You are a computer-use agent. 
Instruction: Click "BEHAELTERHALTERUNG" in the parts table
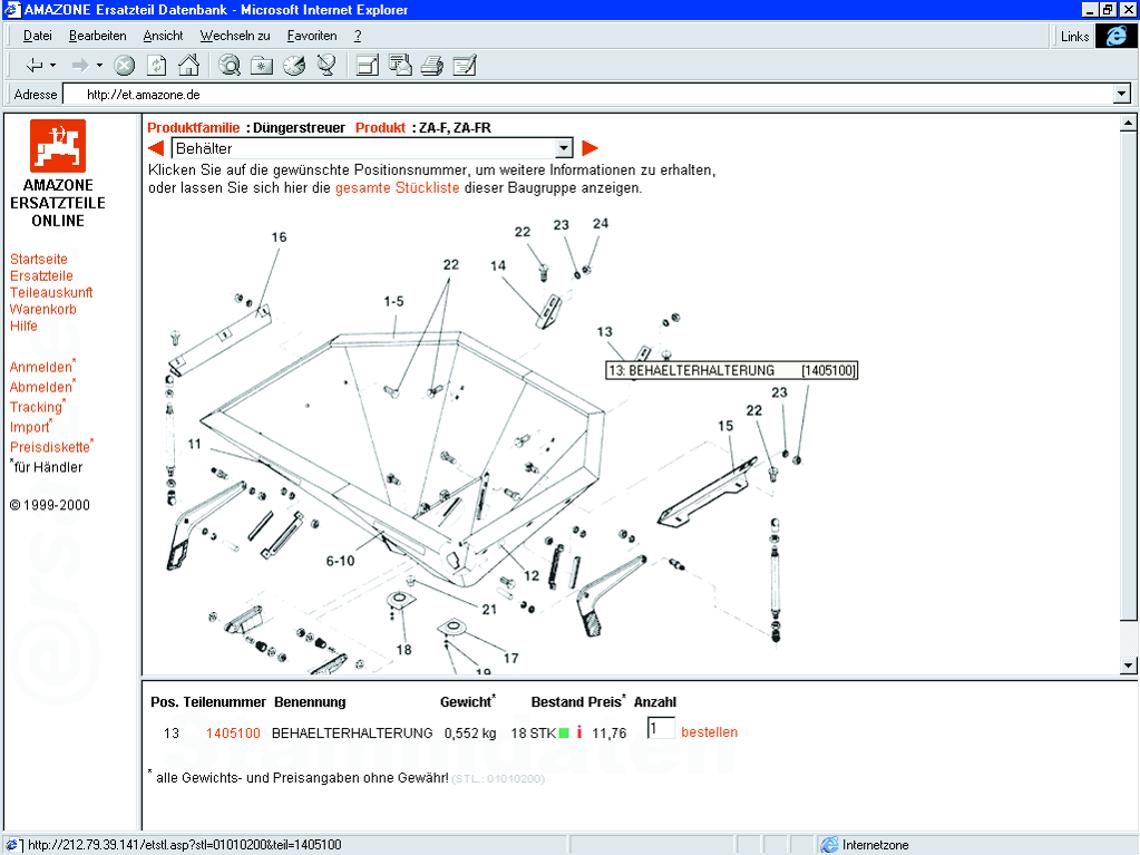pos(352,733)
